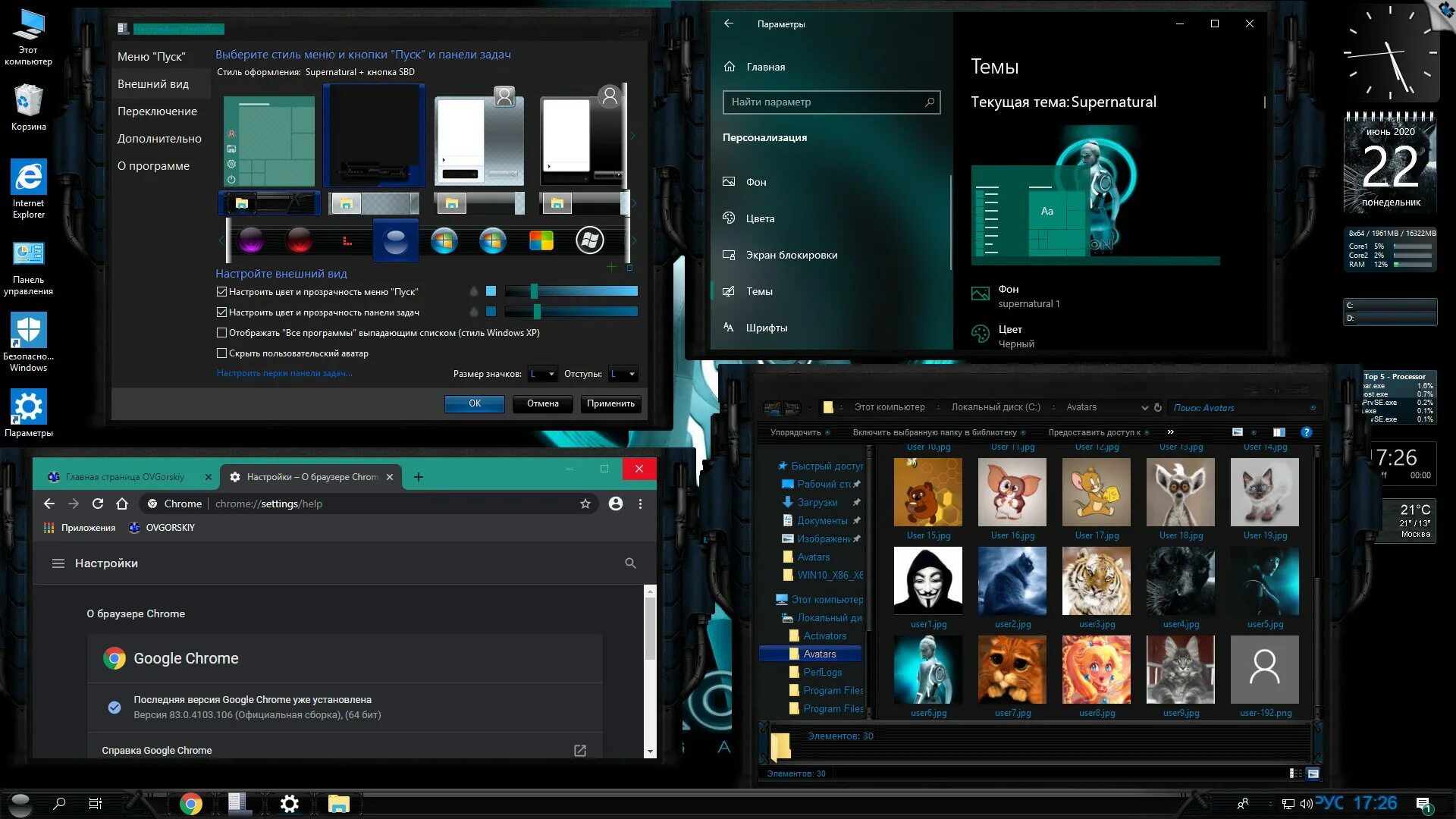Bookmark page with the star icon
The width and height of the screenshot is (1456, 819).
(585, 504)
